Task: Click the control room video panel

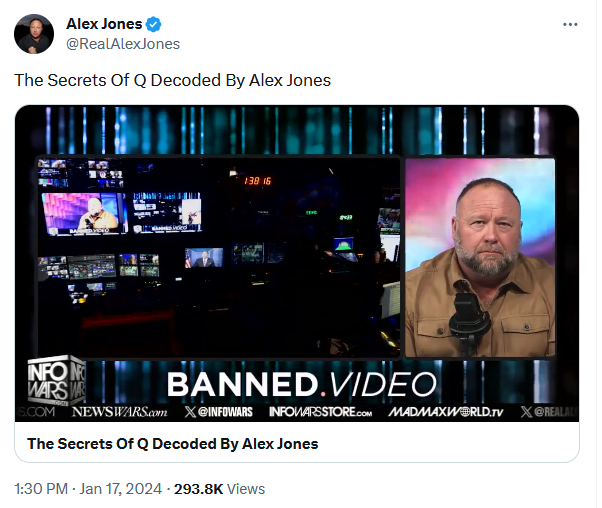Action: [x=218, y=256]
